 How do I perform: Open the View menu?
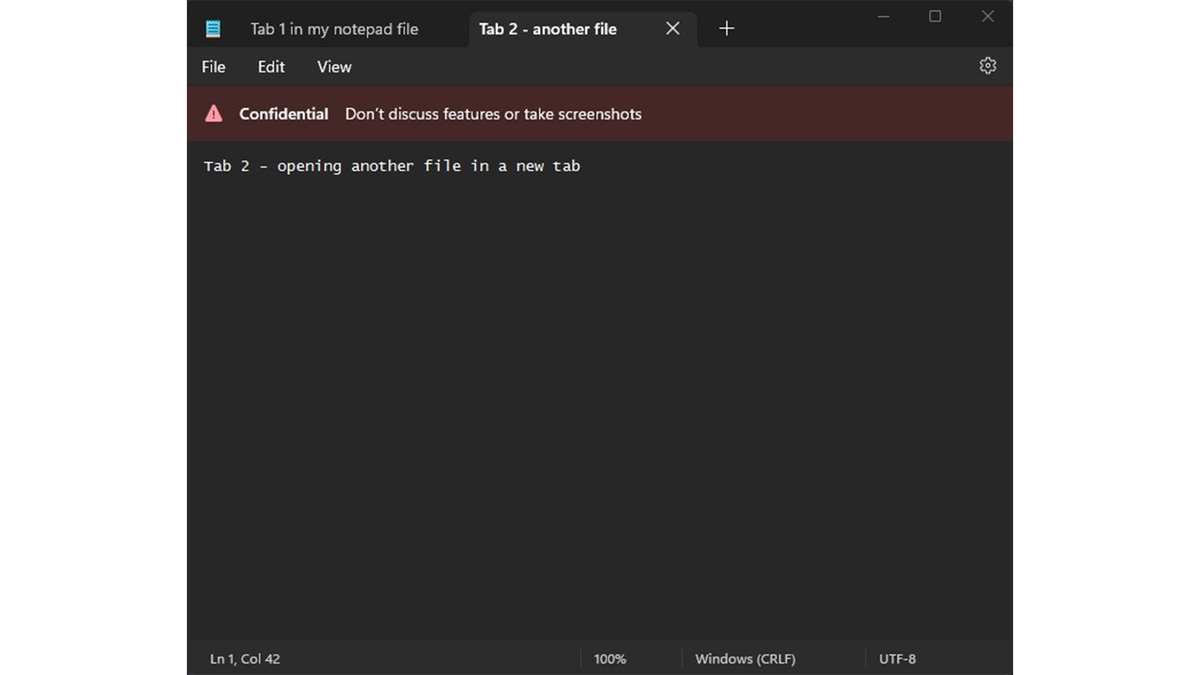[x=333, y=66]
